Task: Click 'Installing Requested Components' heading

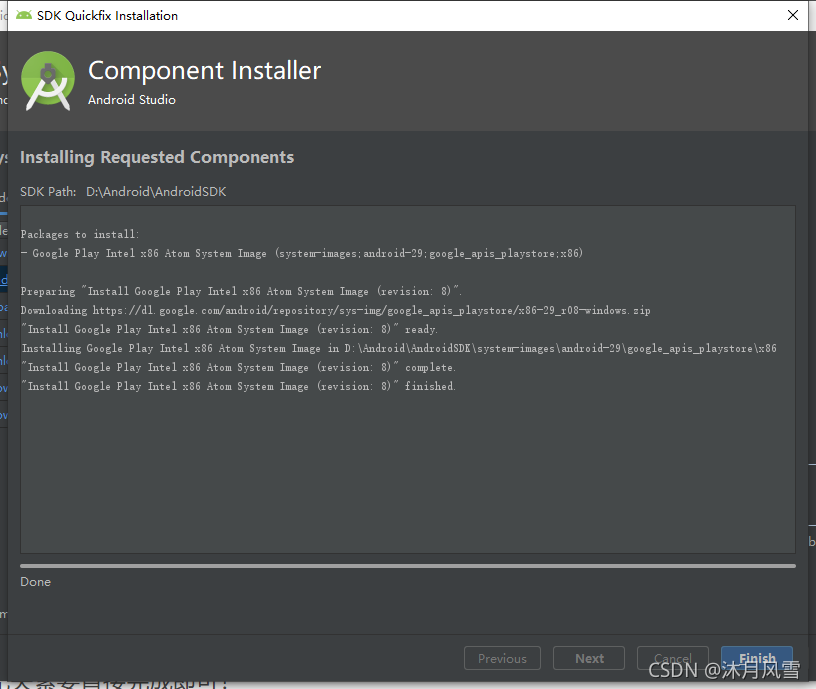Action: 157,157
